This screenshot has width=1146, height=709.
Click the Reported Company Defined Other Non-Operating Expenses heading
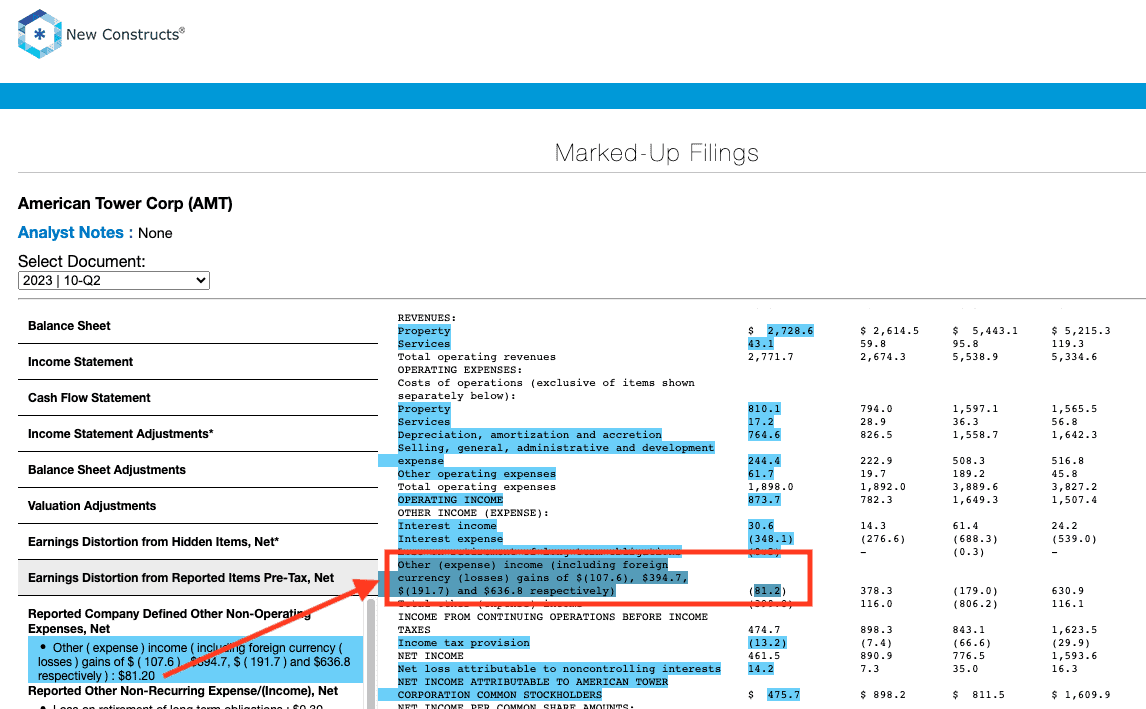tap(169, 621)
